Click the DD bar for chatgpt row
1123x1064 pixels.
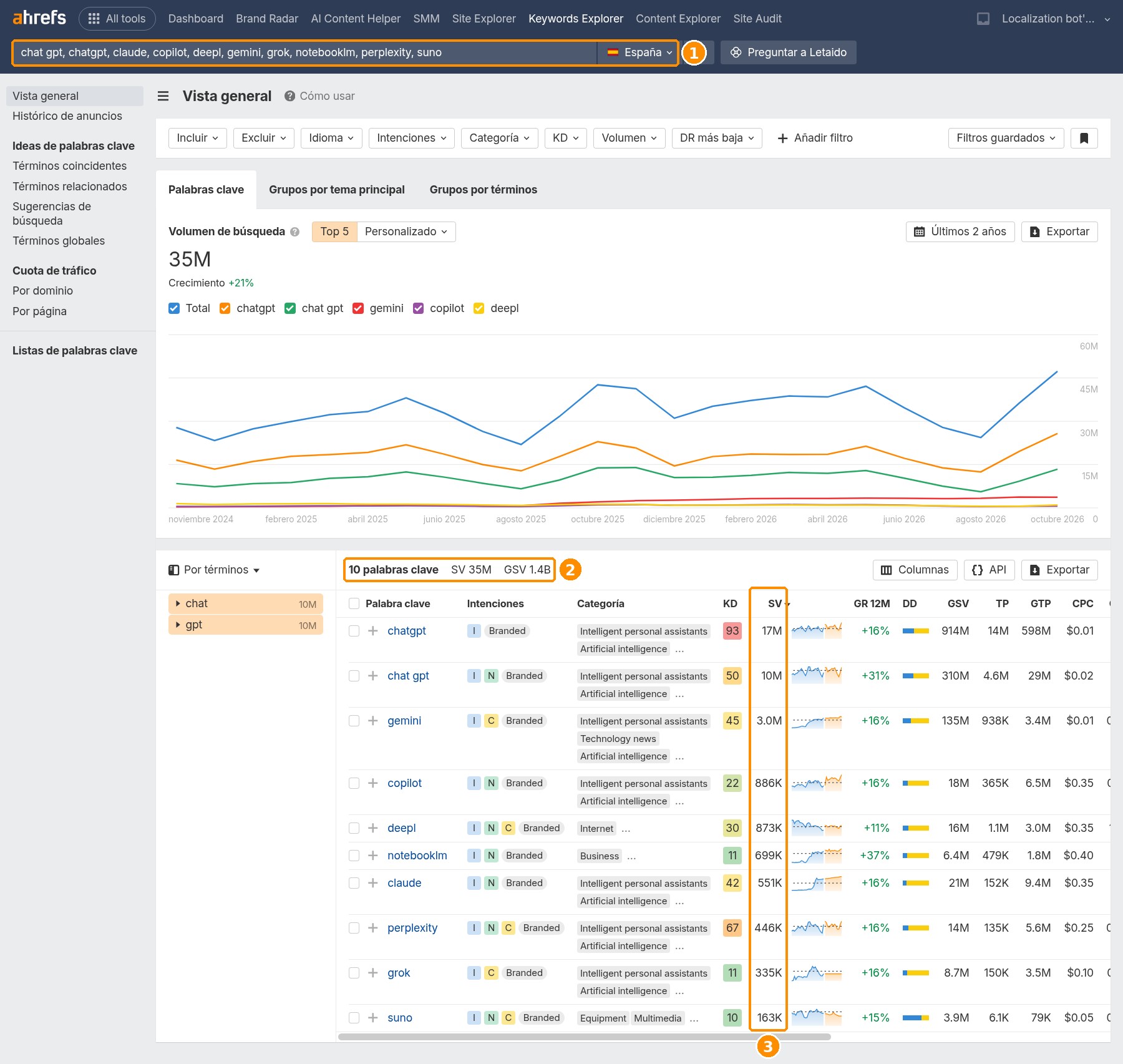(x=916, y=631)
